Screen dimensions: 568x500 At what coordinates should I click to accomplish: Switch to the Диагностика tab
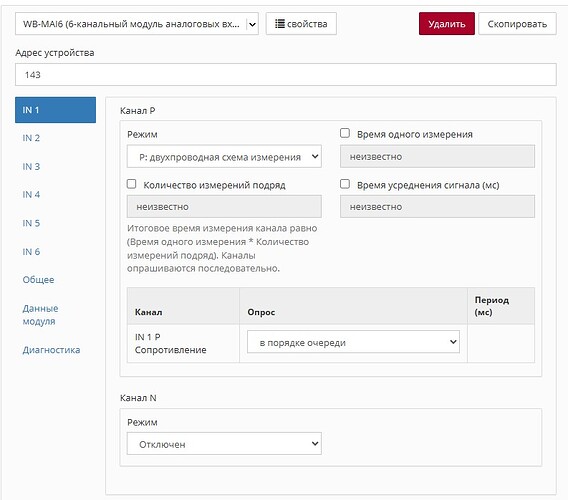pyautogui.click(x=51, y=350)
